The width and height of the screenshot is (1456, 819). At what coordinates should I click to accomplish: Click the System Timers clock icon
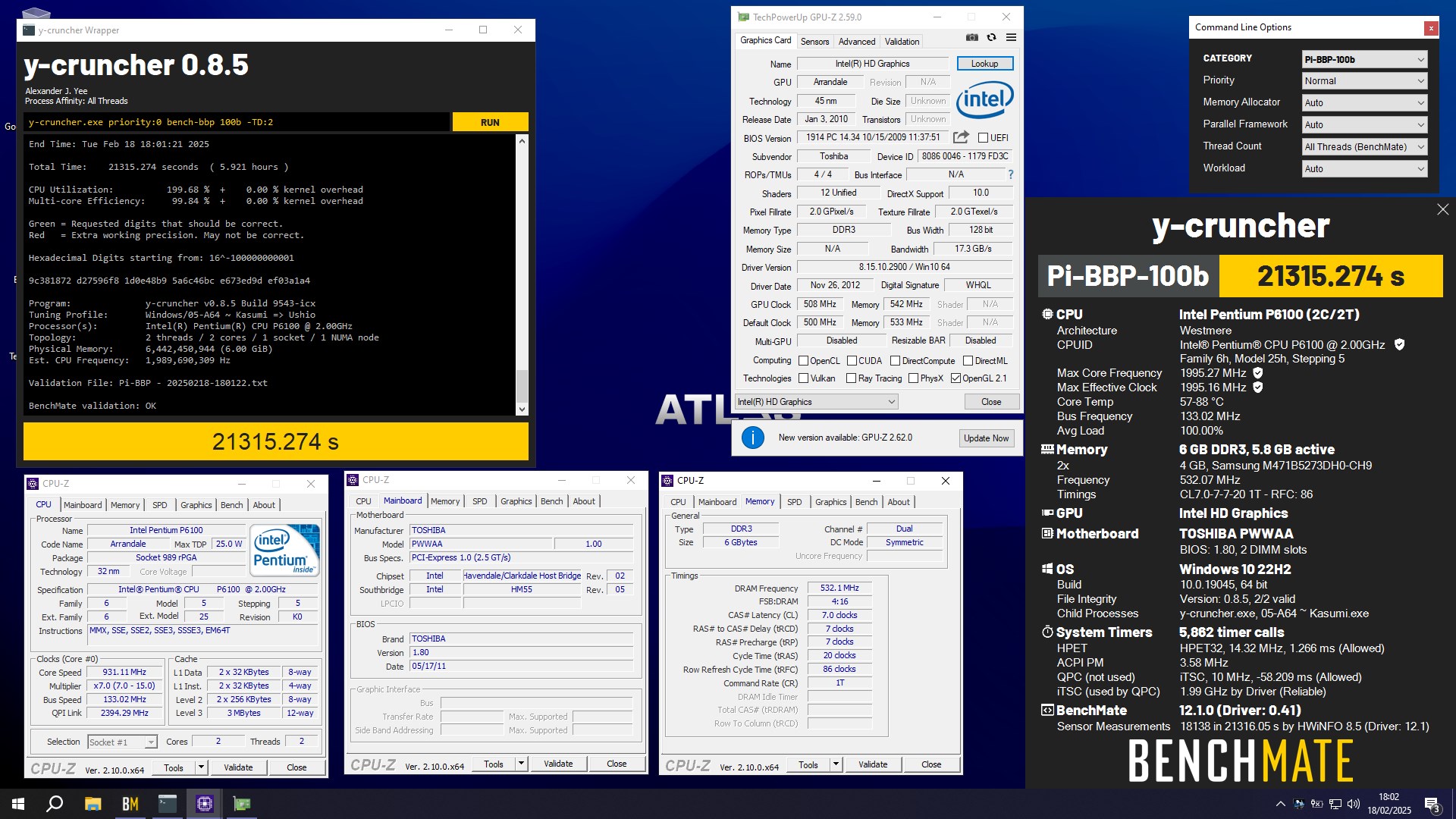coord(1047,632)
